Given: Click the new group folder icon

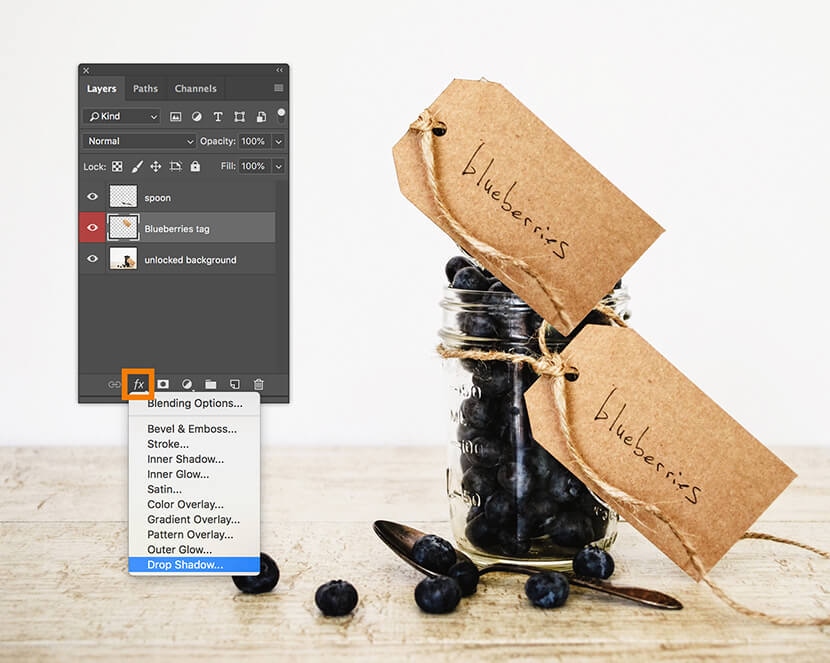Looking at the screenshot, I should [x=211, y=384].
